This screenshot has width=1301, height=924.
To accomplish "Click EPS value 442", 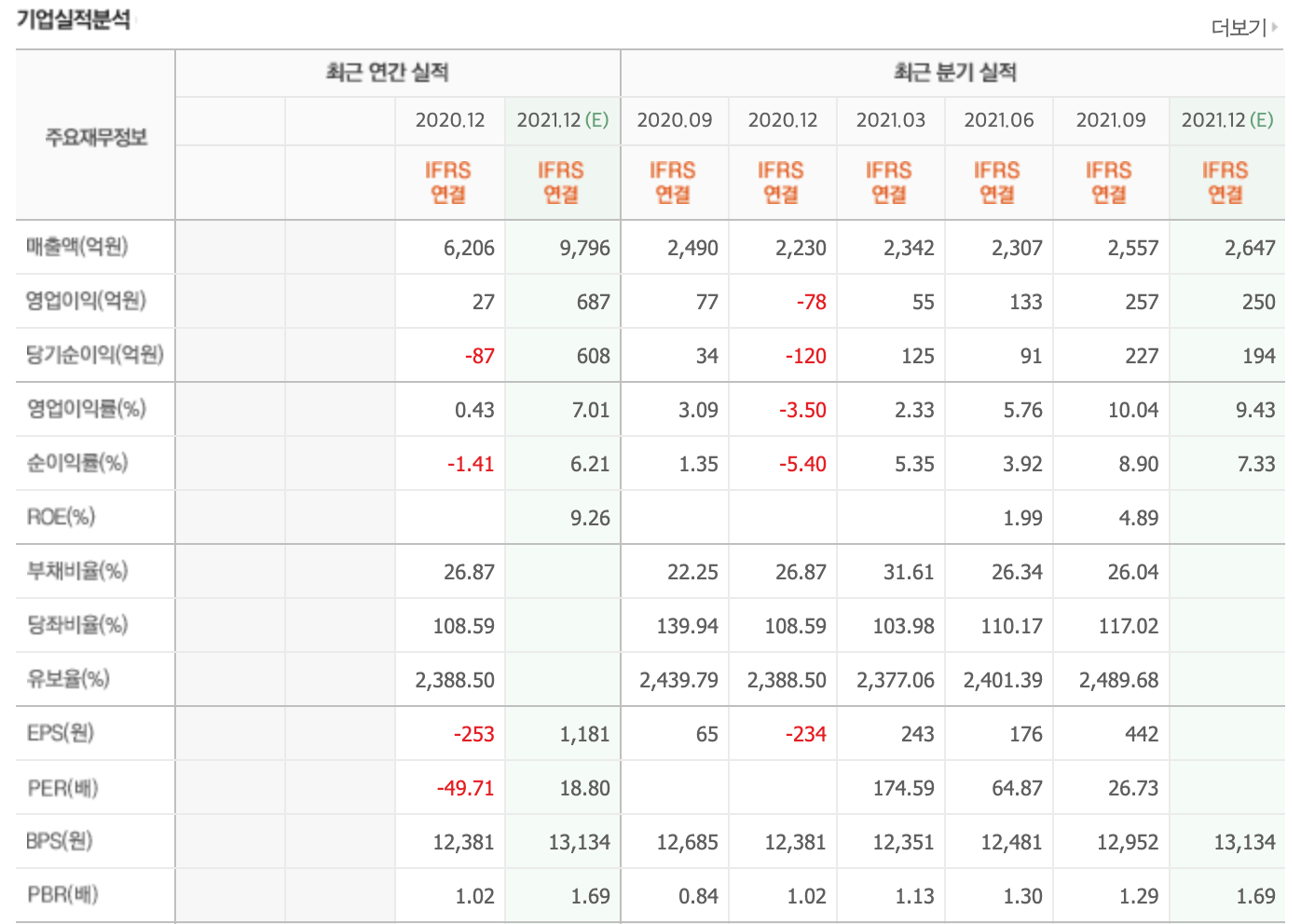I will click(x=1142, y=735).
